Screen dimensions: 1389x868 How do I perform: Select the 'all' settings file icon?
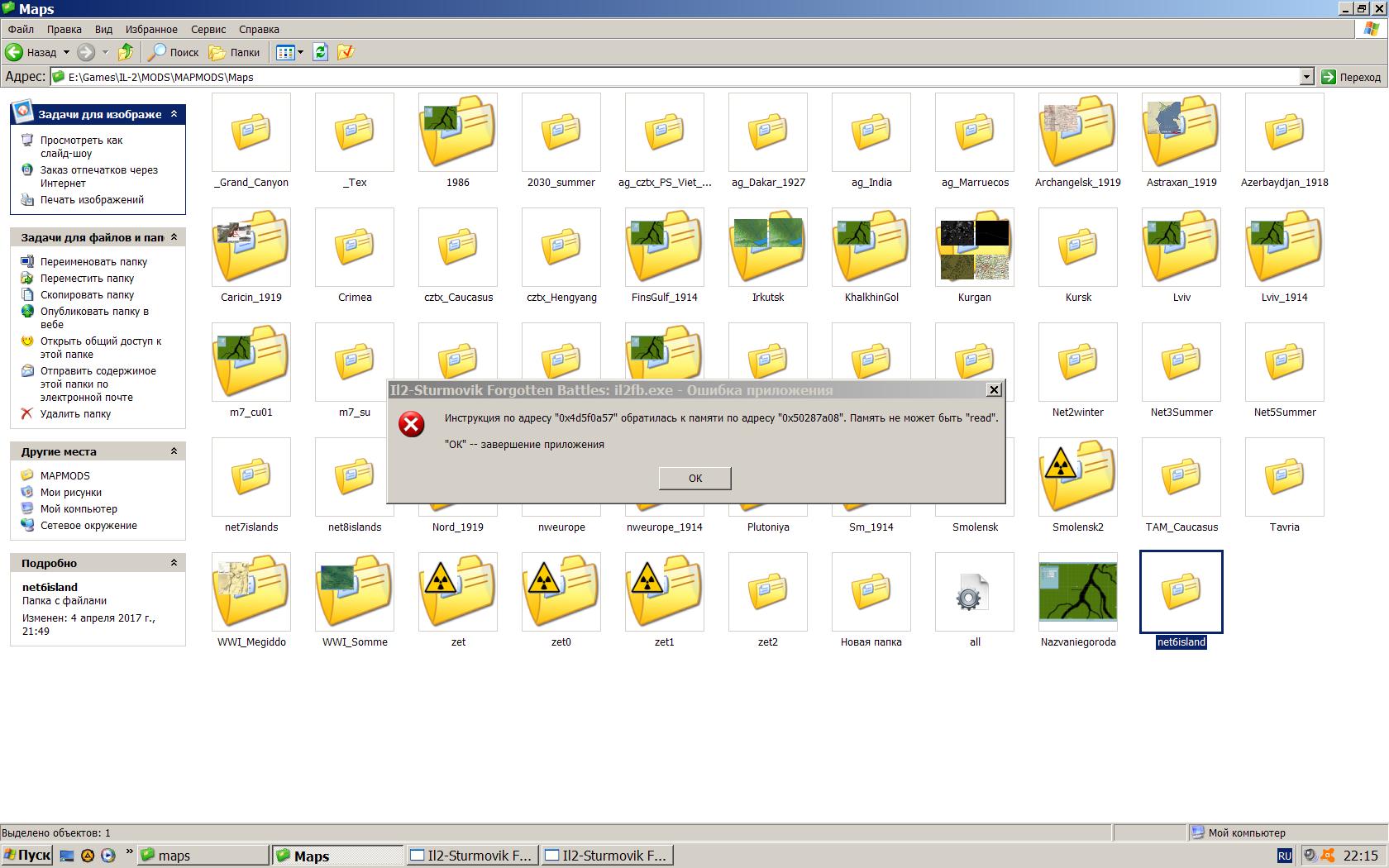pos(975,592)
